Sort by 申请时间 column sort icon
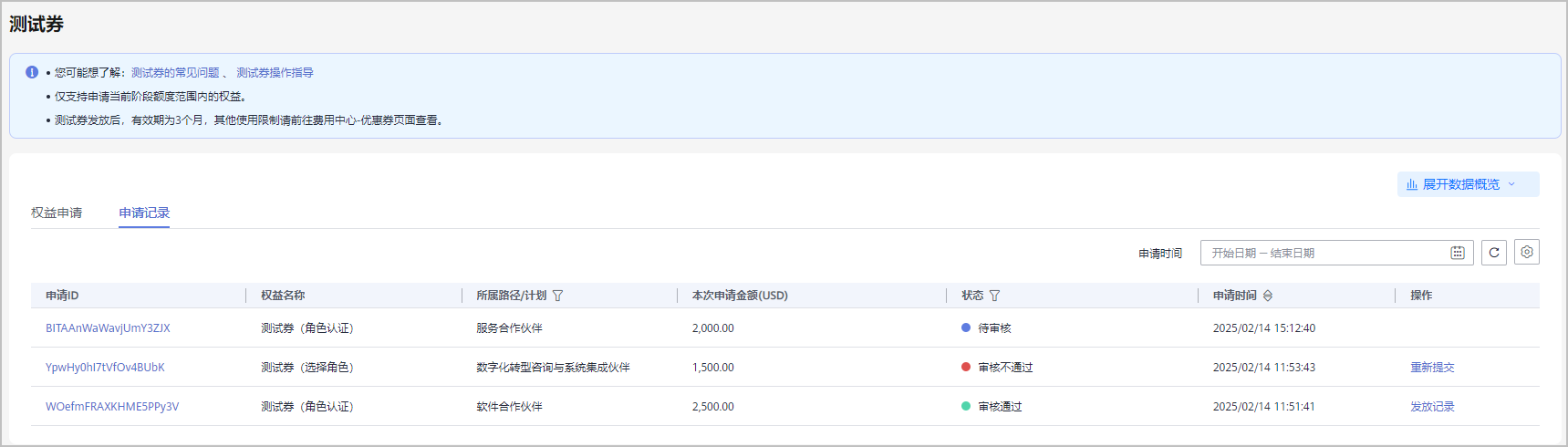Screen dimensions: 1568x447 coord(1268,296)
